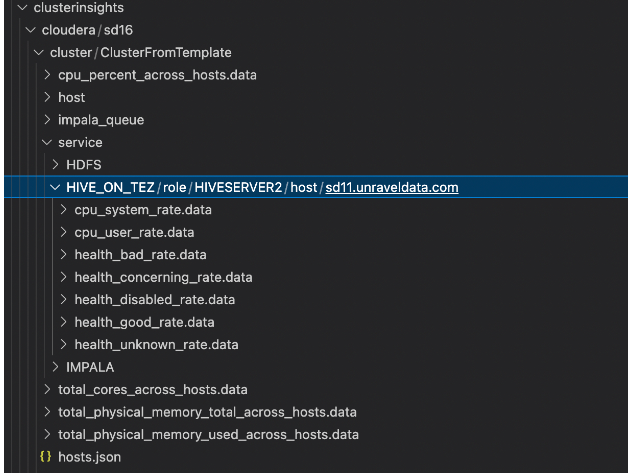Expand cpu_percent_across_hosts.data entry
Viewport: 628px width, 473px height.
point(48,75)
